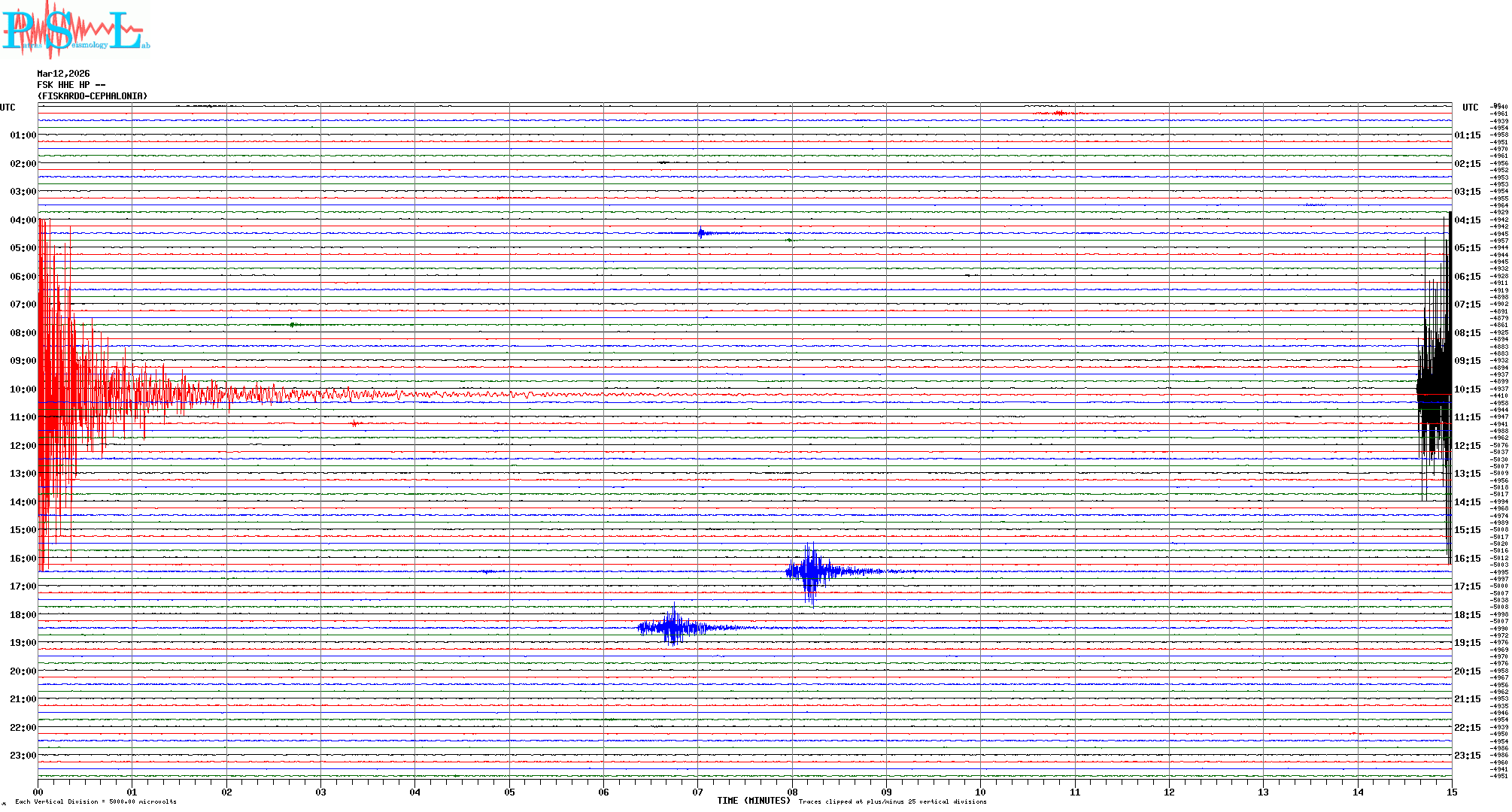Click the vertical division microvolts note
The width and height of the screenshot is (1512, 812).
click(x=96, y=801)
